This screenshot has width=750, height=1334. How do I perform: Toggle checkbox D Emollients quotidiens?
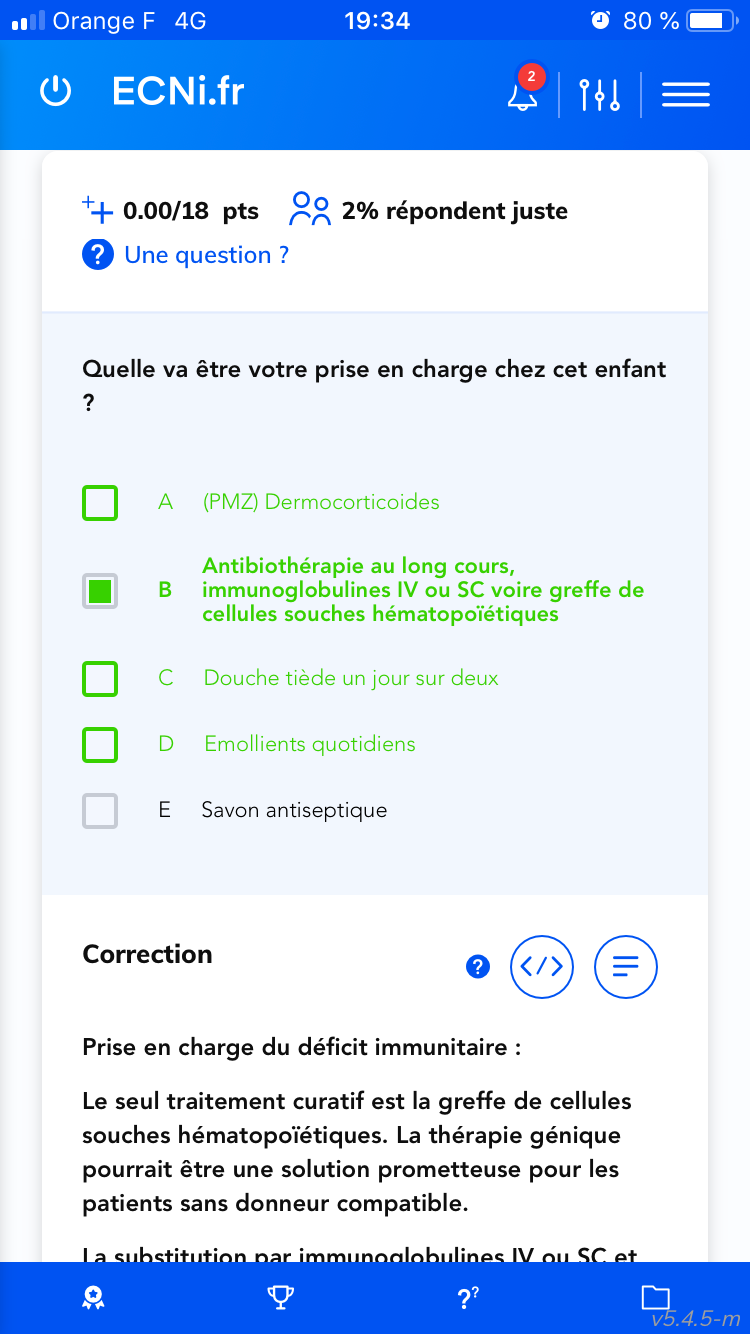(100, 744)
